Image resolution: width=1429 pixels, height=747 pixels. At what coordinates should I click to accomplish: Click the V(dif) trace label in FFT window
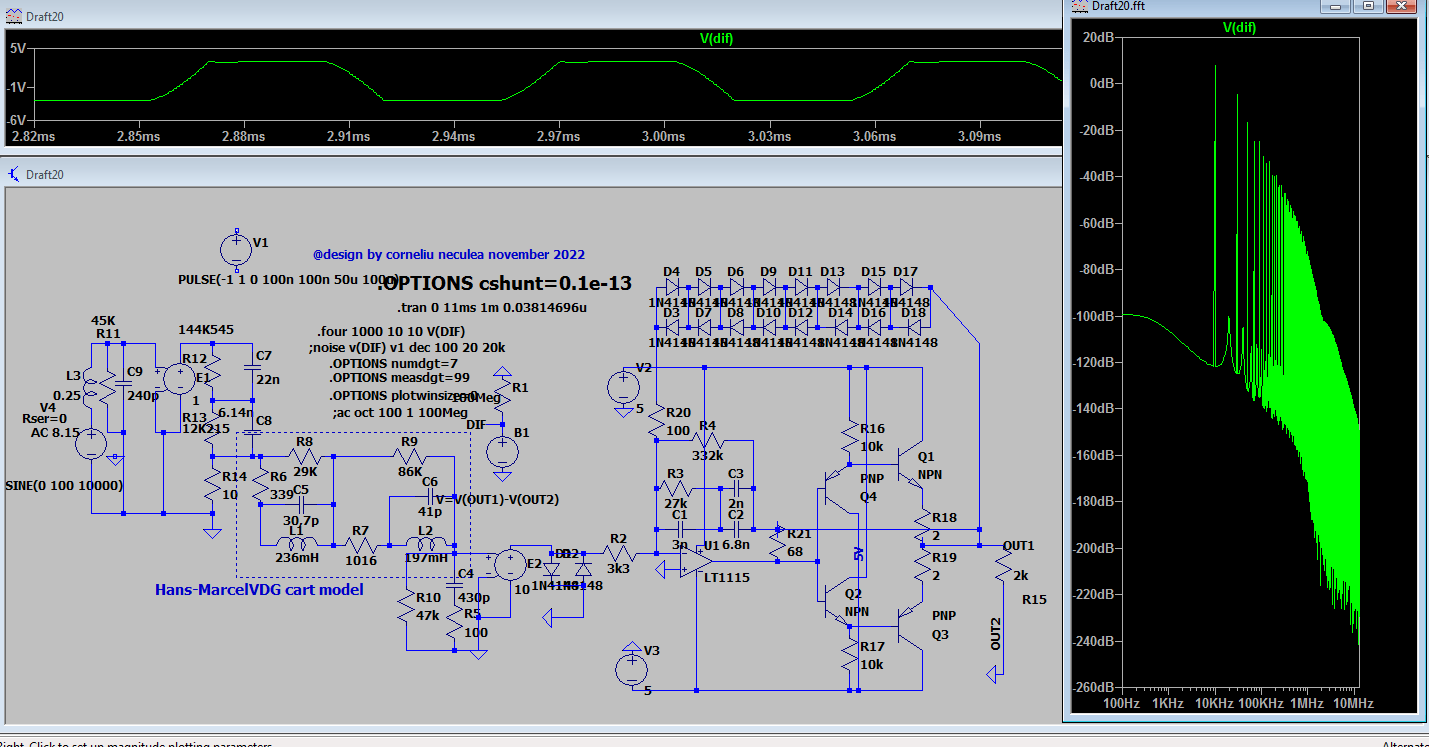coord(1238,28)
